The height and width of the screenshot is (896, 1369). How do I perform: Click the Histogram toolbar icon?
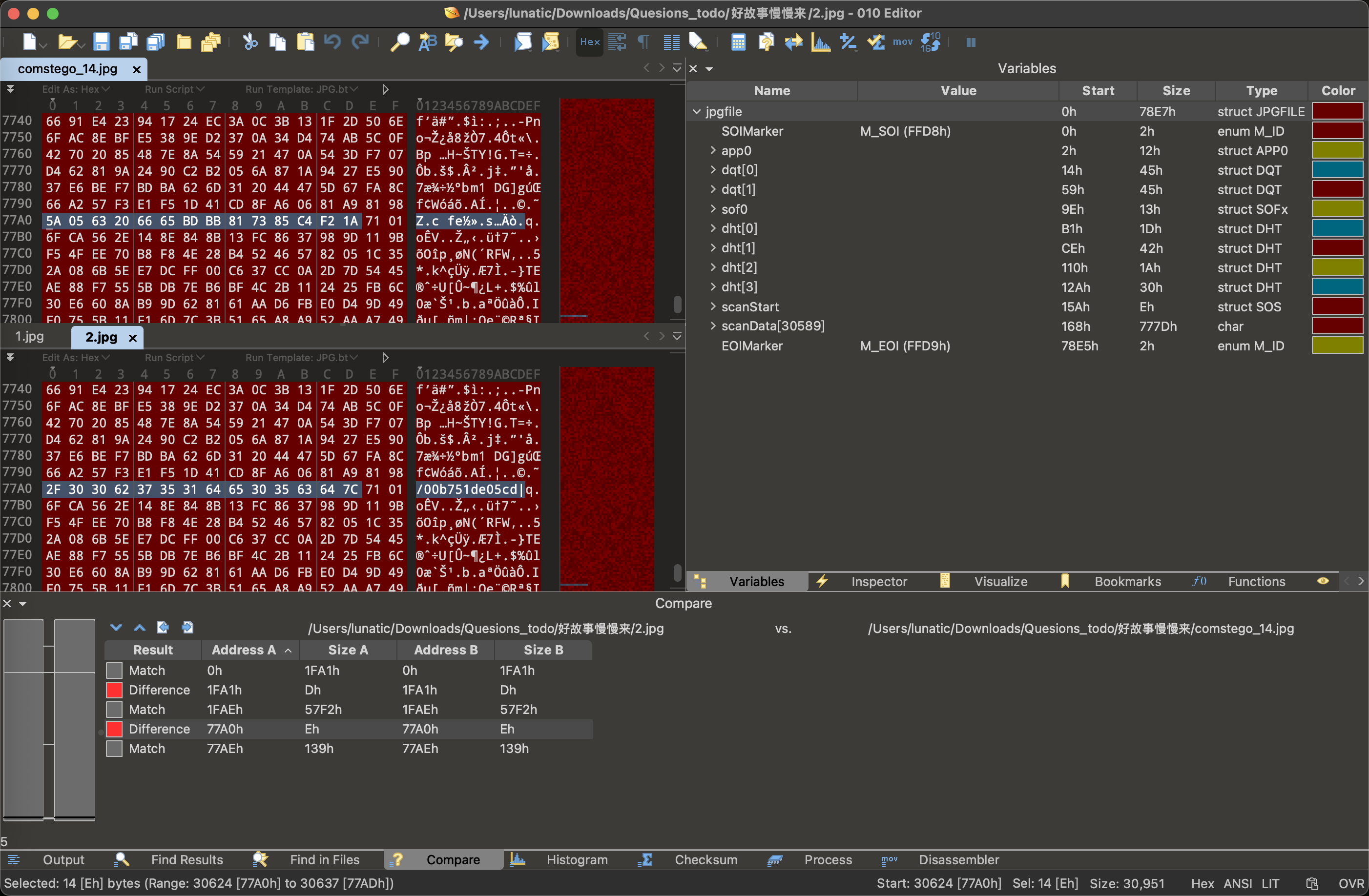820,42
